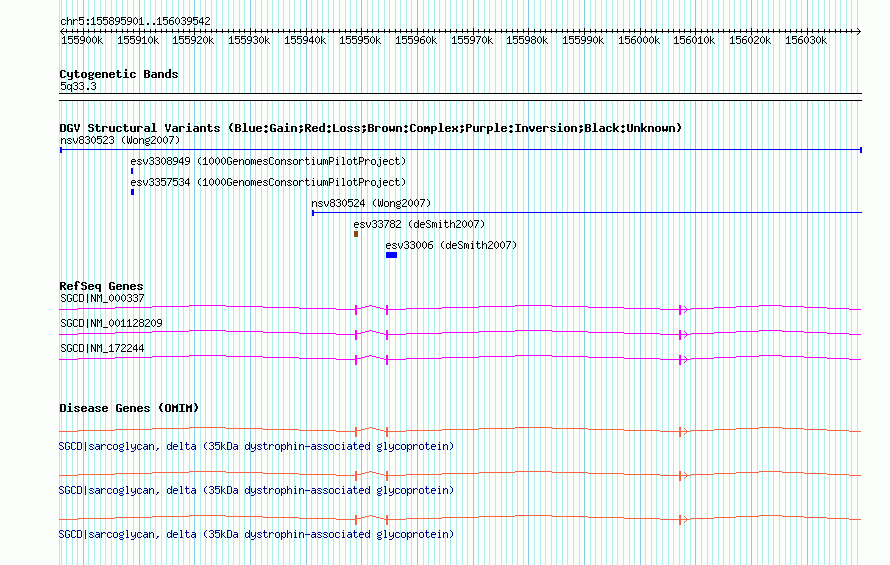The image size is (890, 565).
Task: Select the Disease Genes (OMIM) track title
Action: (129, 408)
